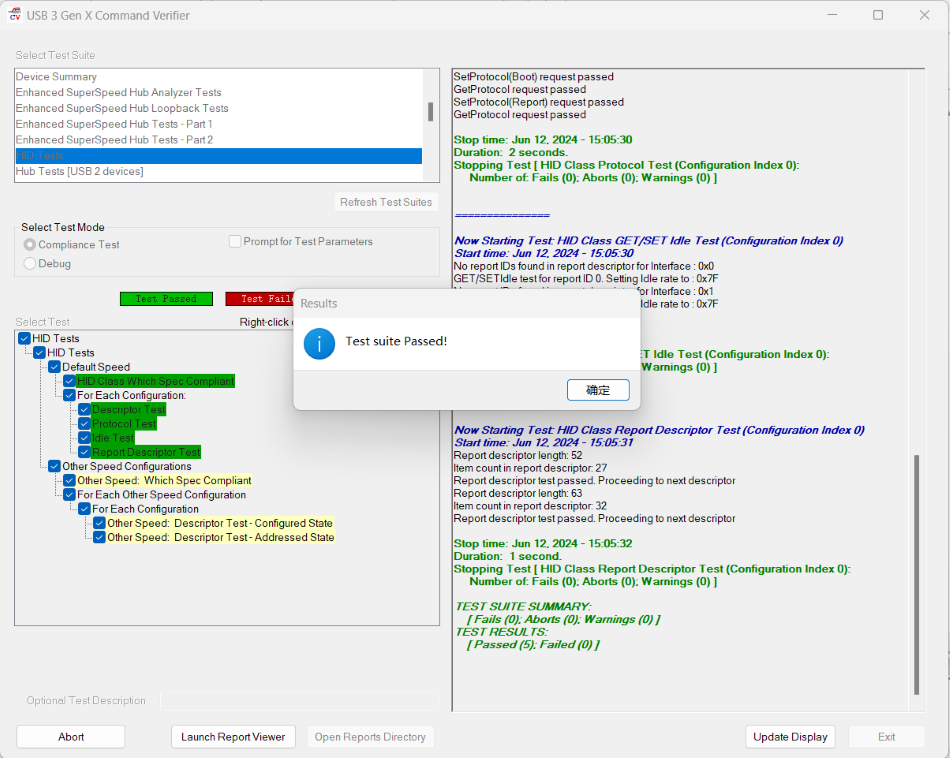The width and height of the screenshot is (950, 758).
Task: Select Other Speed Configurations tree label
Action: 127,466
